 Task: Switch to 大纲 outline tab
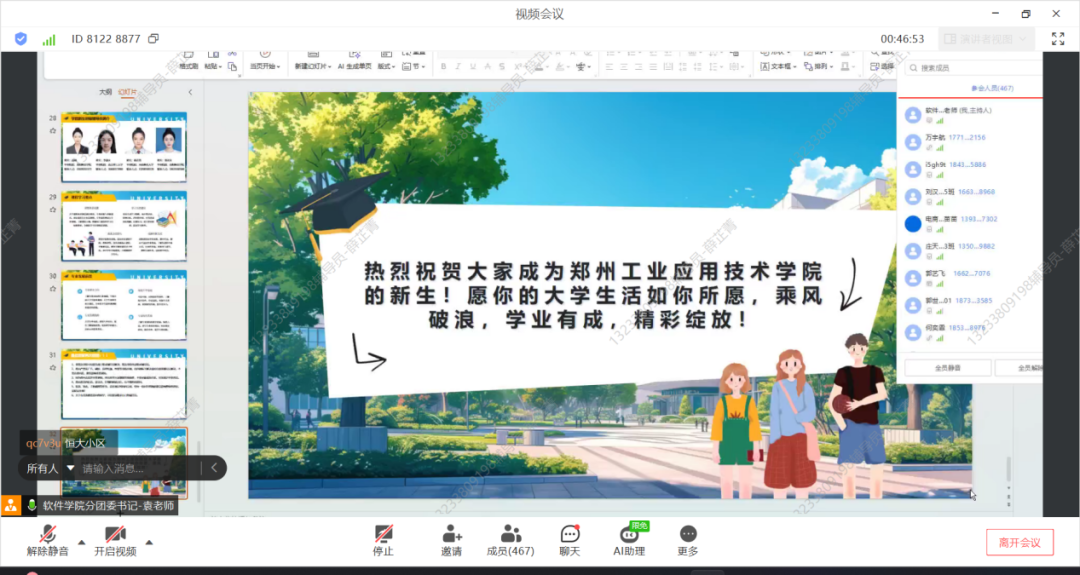click(x=105, y=92)
